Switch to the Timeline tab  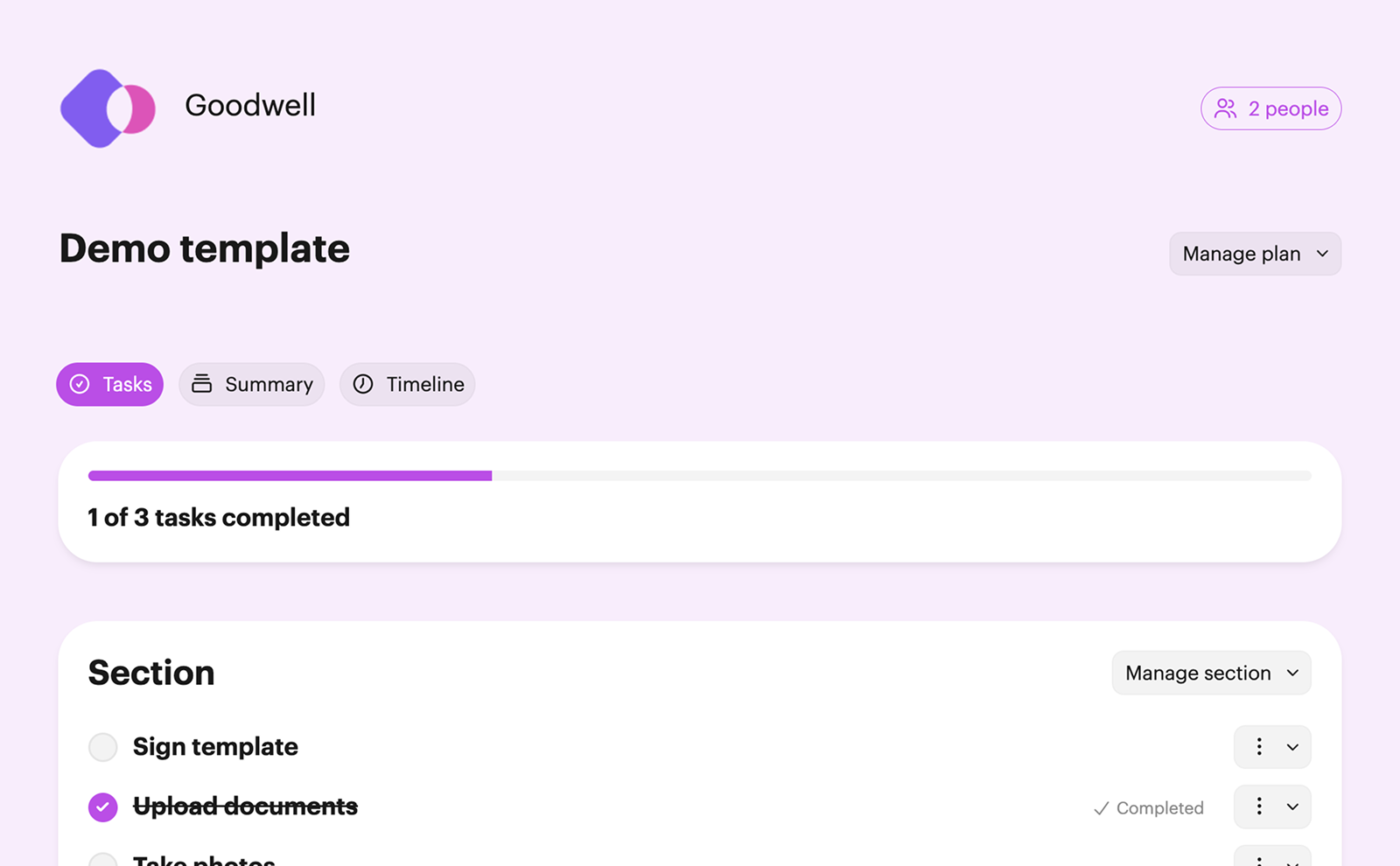(x=408, y=385)
